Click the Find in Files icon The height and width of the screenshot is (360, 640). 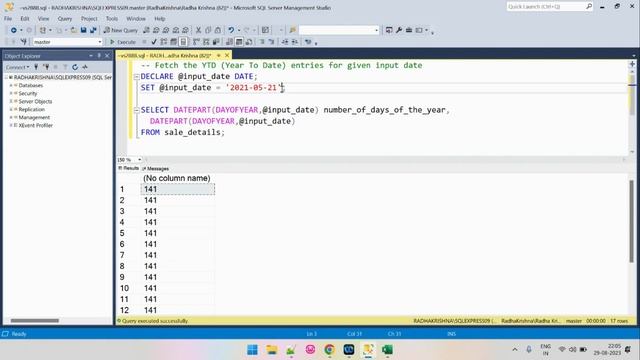[293, 30]
